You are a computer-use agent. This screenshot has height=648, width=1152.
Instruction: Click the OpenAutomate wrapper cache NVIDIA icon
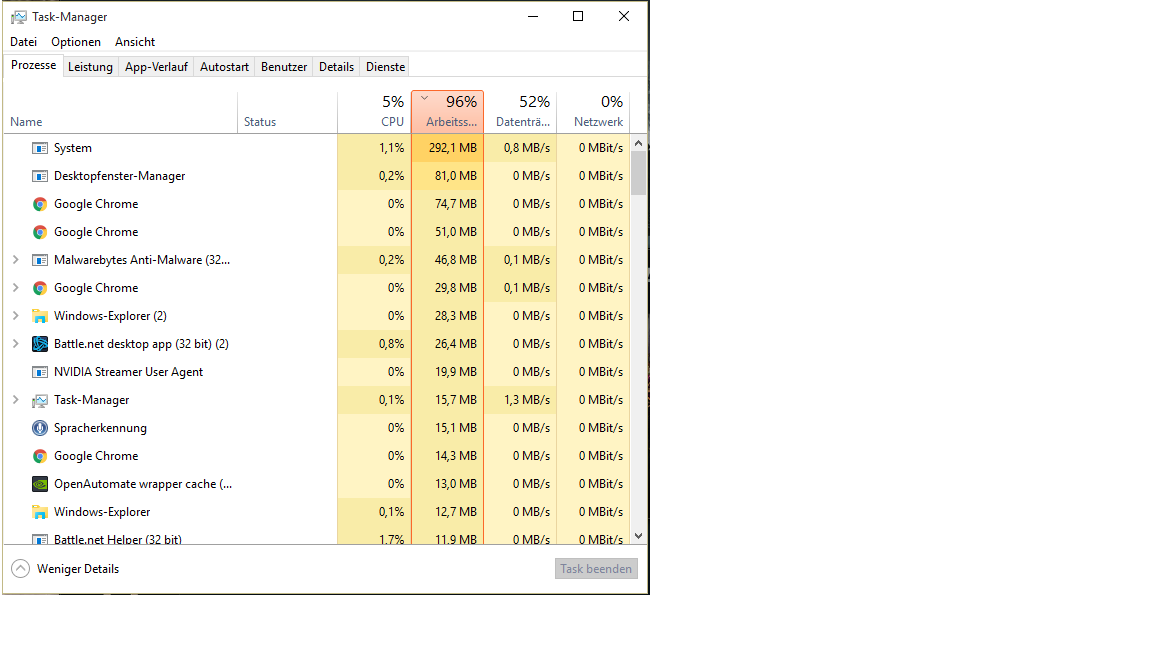click(x=40, y=484)
